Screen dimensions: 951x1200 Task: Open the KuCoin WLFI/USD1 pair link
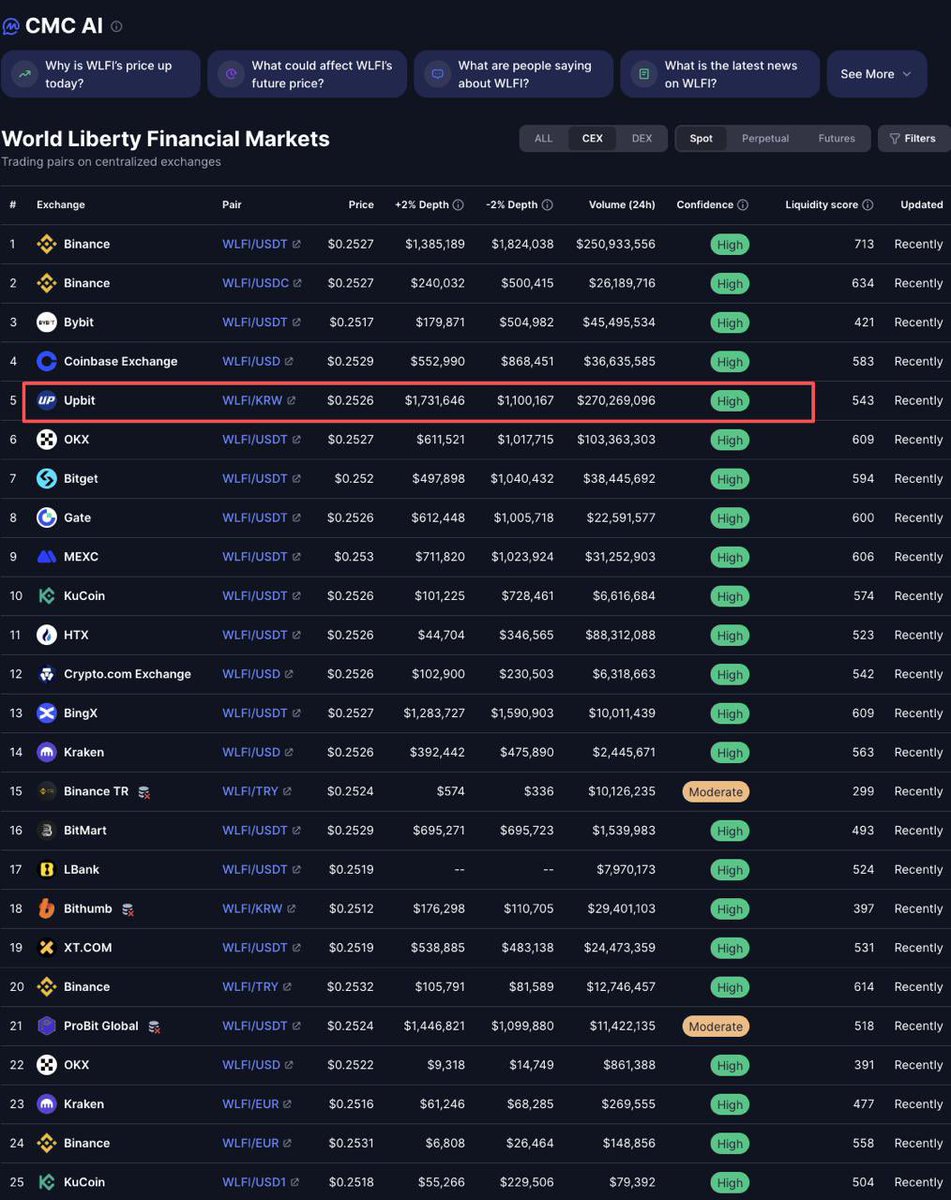(260, 1182)
